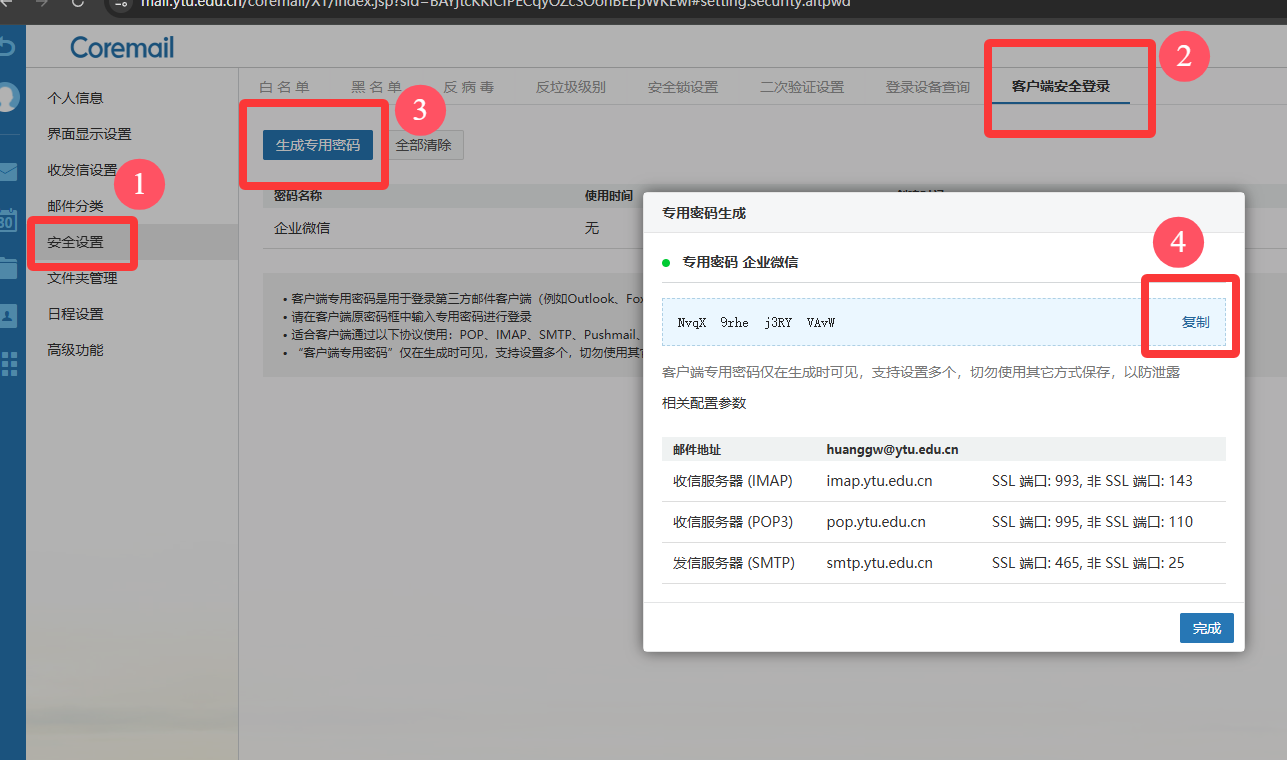The width and height of the screenshot is (1287, 760).
Task: Reload the page with the browser refresh icon
Action: [x=77, y=3]
